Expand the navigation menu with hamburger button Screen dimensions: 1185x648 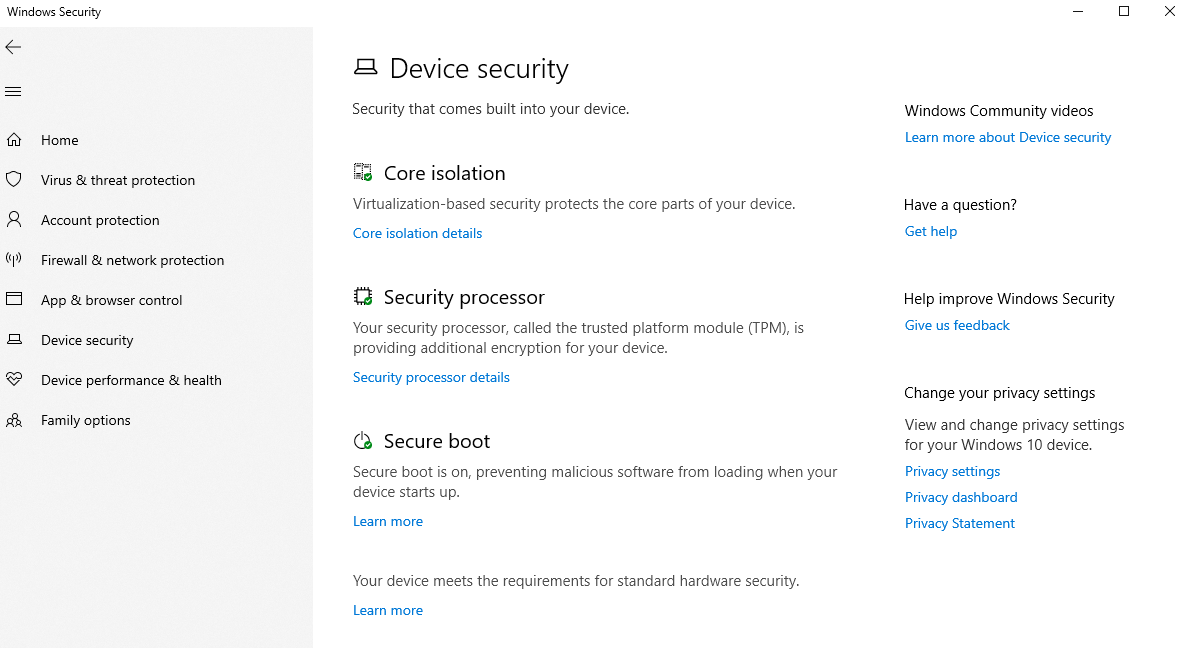pos(13,90)
